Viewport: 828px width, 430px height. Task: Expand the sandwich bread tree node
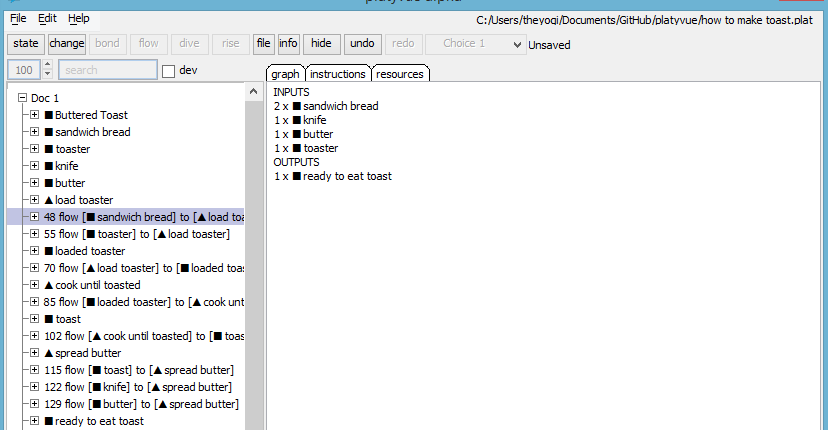(34, 132)
